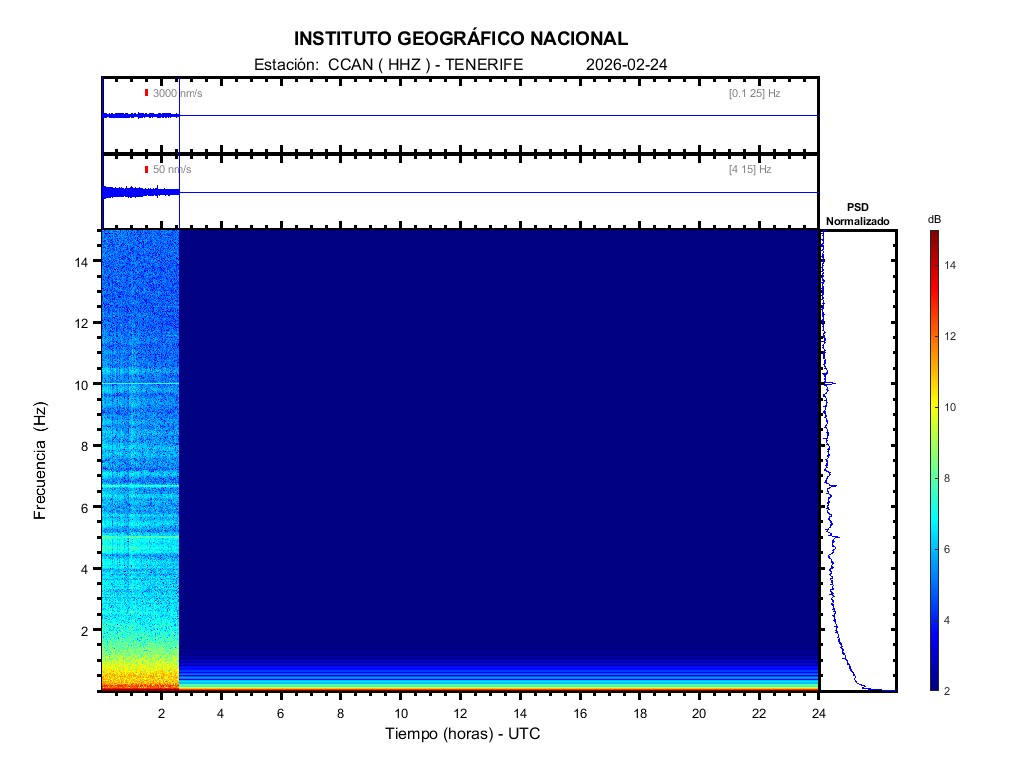This screenshot has height=768, width=1024.
Task: Click the dB unit label above the colorbar
Action: coord(933,219)
